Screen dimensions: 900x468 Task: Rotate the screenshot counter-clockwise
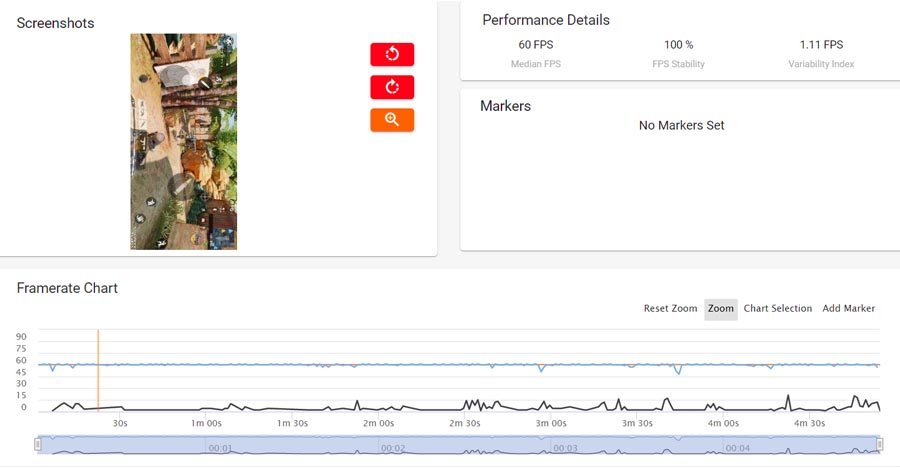coord(392,54)
